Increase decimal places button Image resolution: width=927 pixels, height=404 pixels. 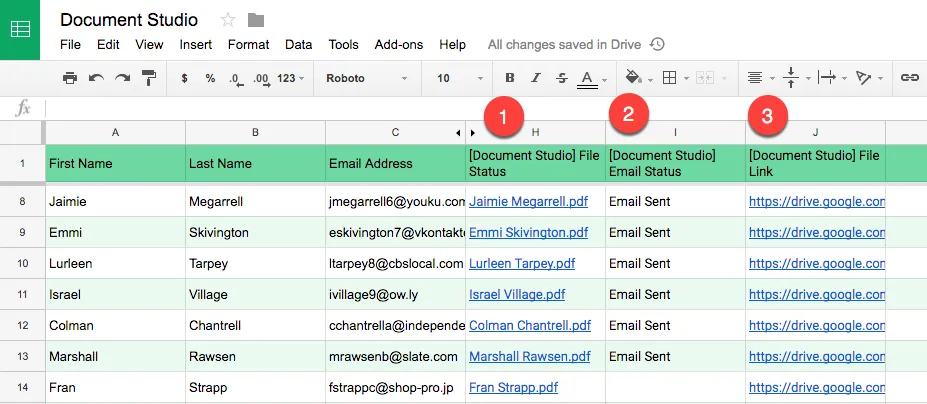pyautogui.click(x=261, y=79)
